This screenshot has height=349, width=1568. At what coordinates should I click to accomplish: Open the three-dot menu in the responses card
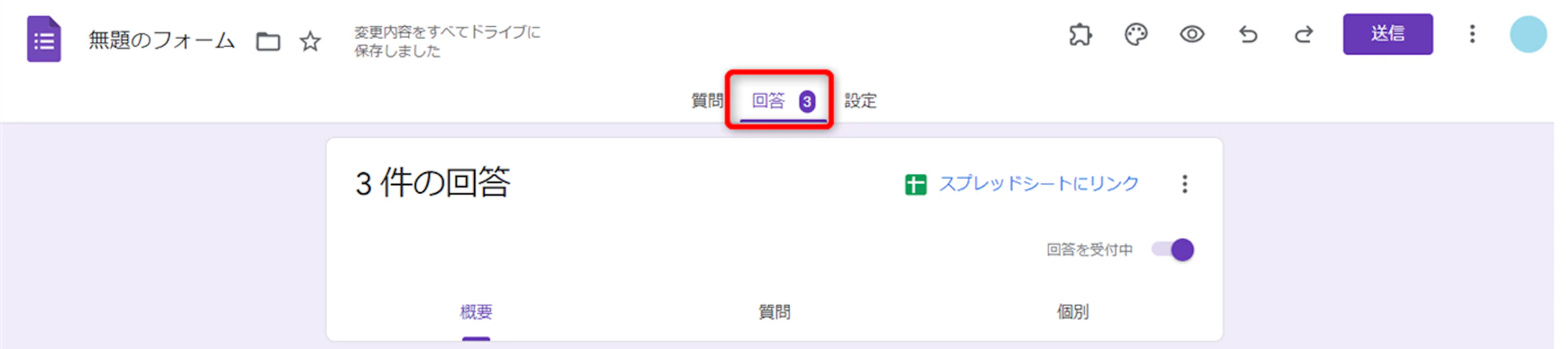[1184, 184]
